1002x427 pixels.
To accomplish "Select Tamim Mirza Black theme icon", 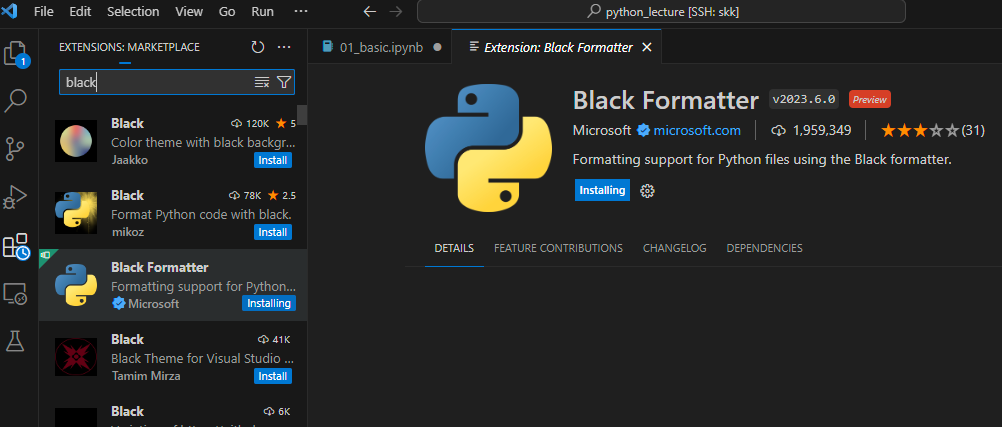I will pyautogui.click(x=76, y=357).
